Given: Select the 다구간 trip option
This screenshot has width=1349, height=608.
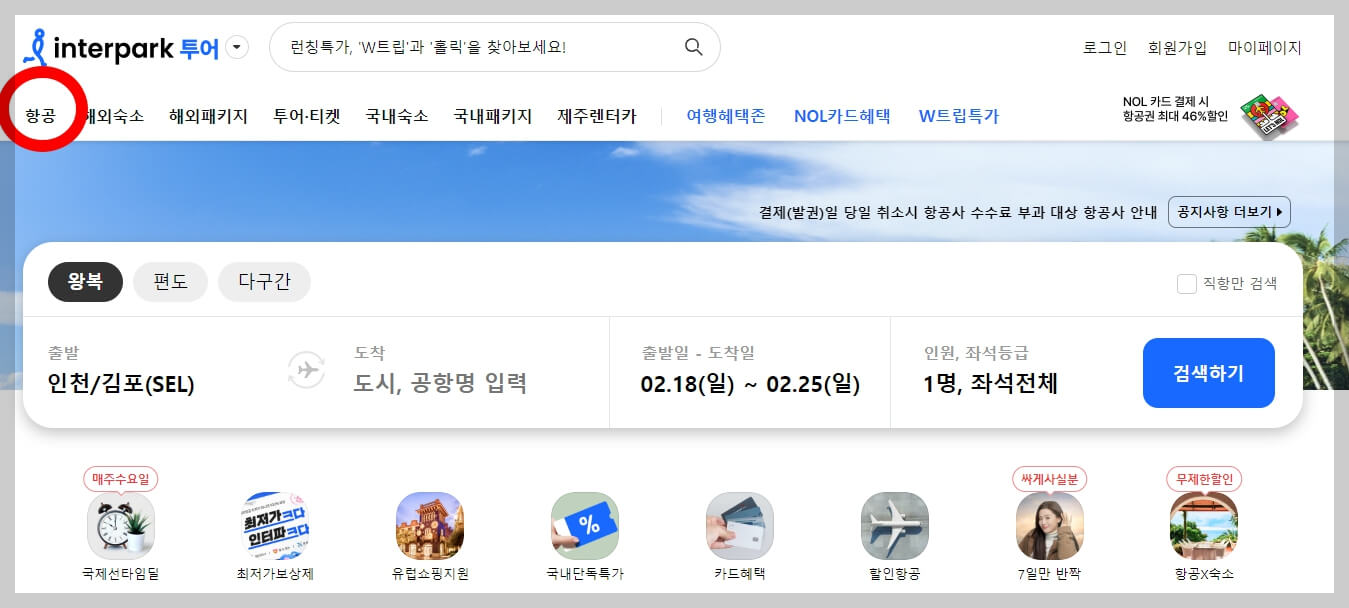Looking at the screenshot, I should click(263, 281).
